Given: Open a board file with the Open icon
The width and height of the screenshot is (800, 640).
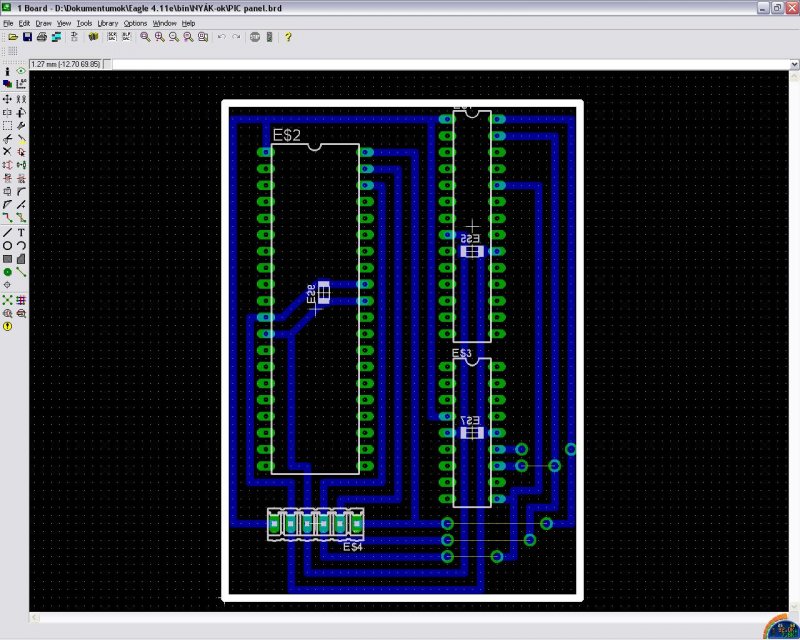Looking at the screenshot, I should point(13,37).
